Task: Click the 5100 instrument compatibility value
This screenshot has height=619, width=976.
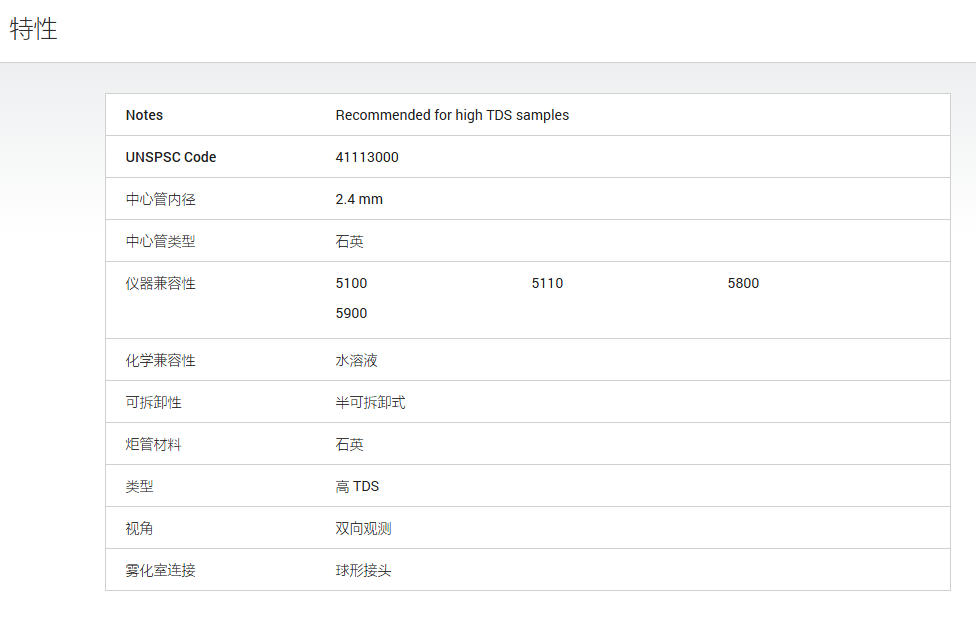Action: 351,283
